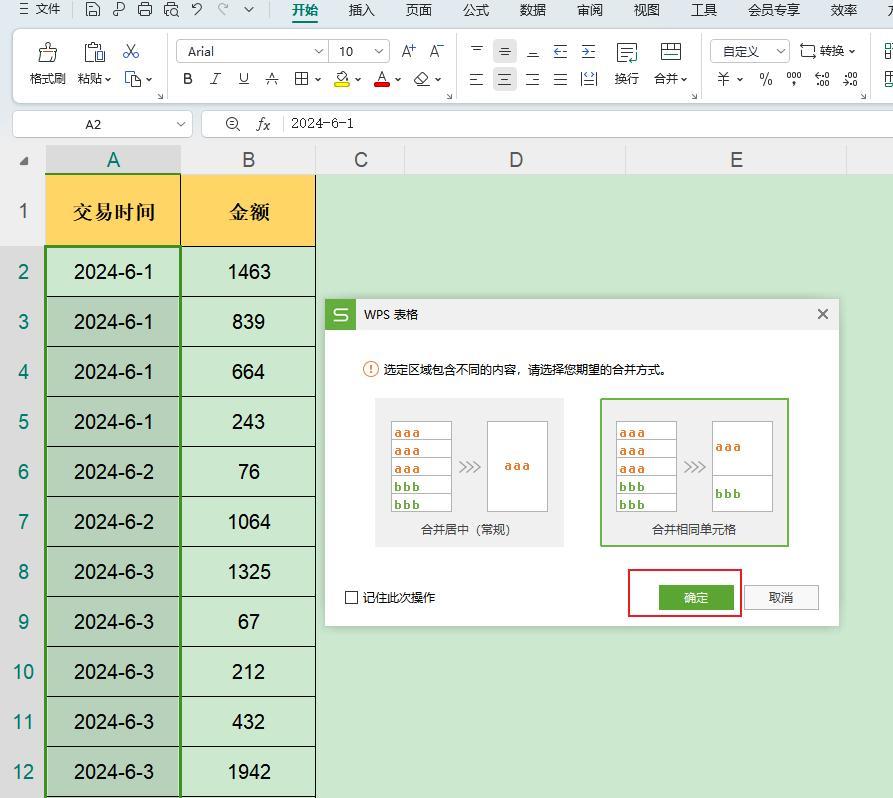Switch to the 公式 tab

coord(476,10)
